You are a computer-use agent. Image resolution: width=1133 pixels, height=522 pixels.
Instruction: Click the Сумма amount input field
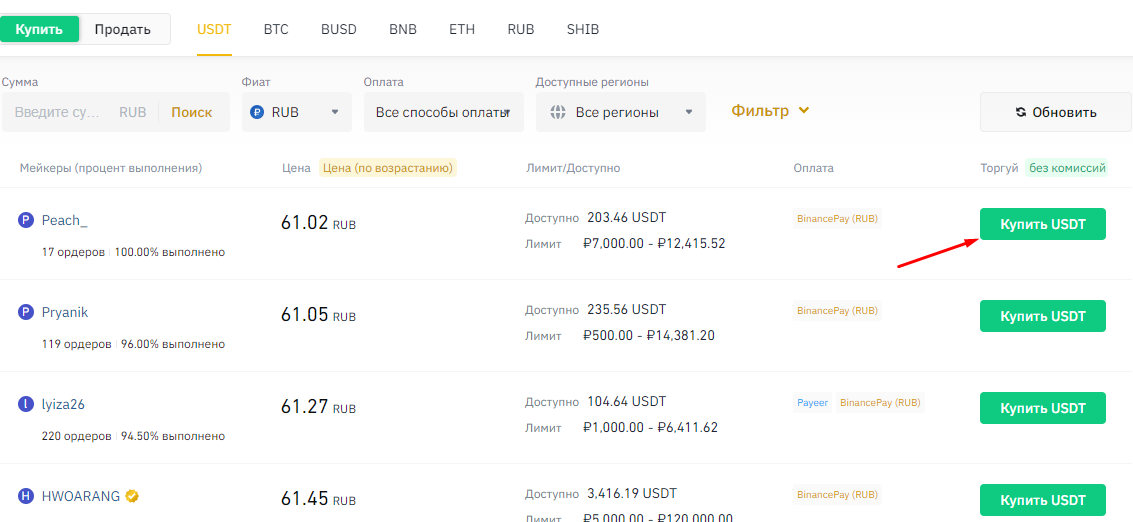coord(61,112)
